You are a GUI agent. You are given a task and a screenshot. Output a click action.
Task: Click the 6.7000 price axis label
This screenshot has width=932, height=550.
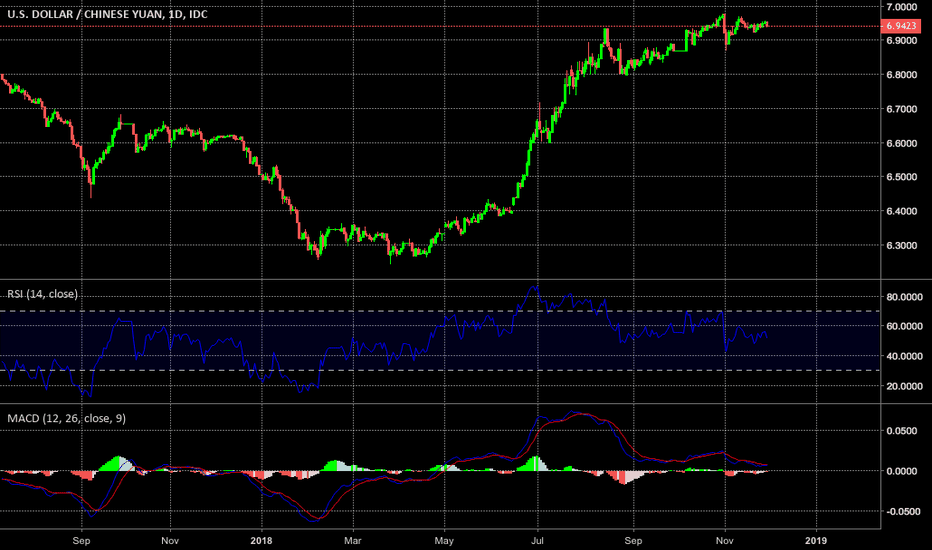click(x=902, y=109)
